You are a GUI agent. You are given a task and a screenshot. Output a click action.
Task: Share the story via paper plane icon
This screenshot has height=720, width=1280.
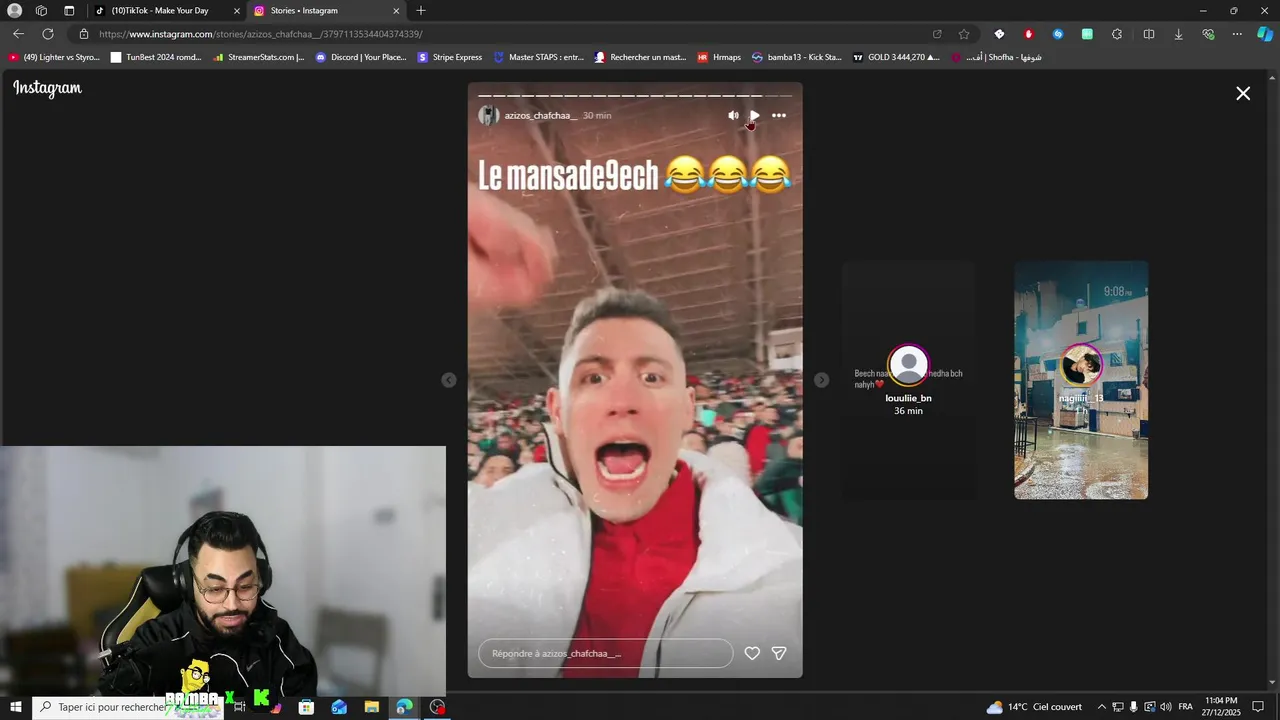pos(779,653)
